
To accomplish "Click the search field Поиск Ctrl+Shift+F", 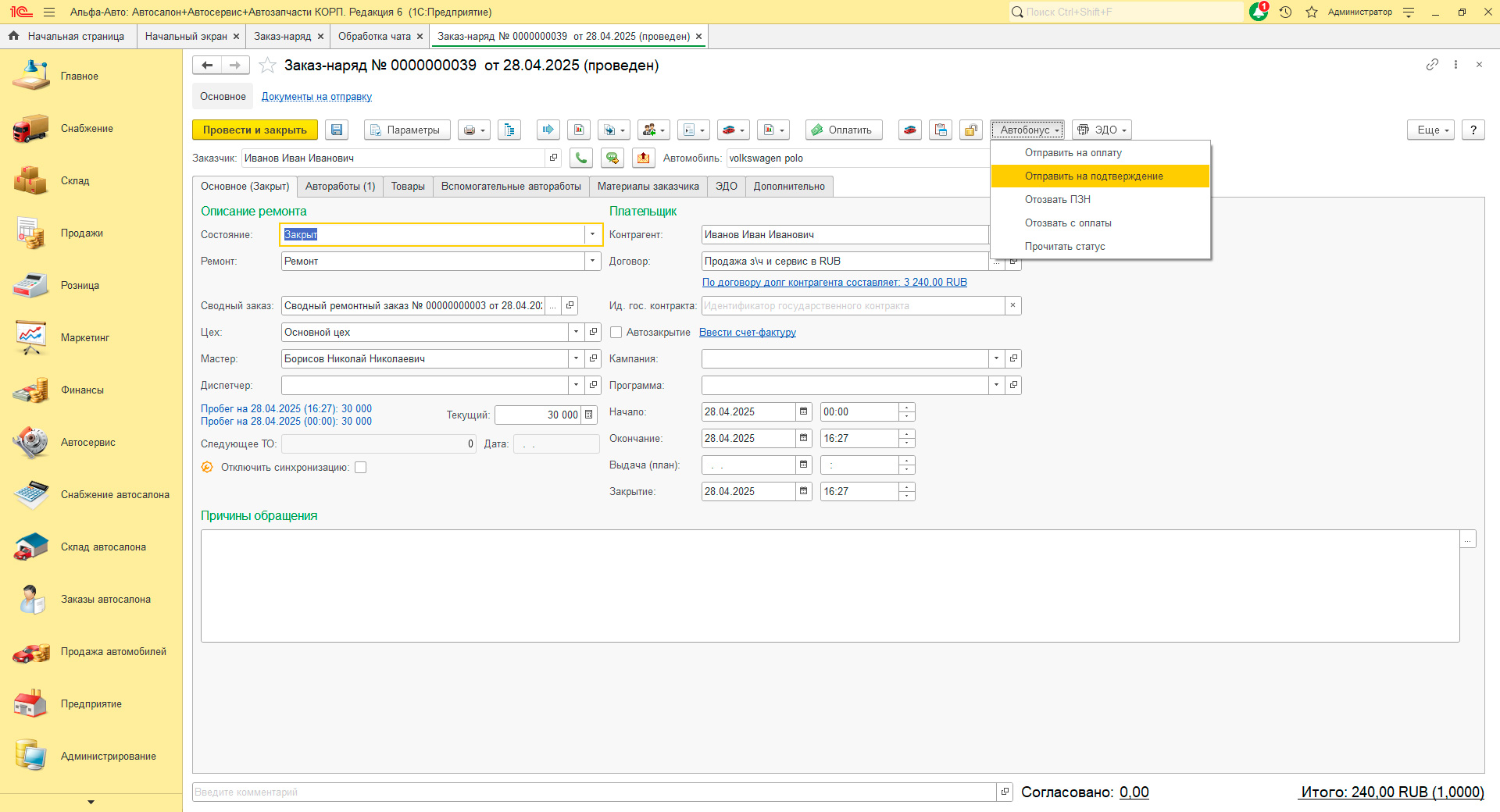I will pos(1125,12).
